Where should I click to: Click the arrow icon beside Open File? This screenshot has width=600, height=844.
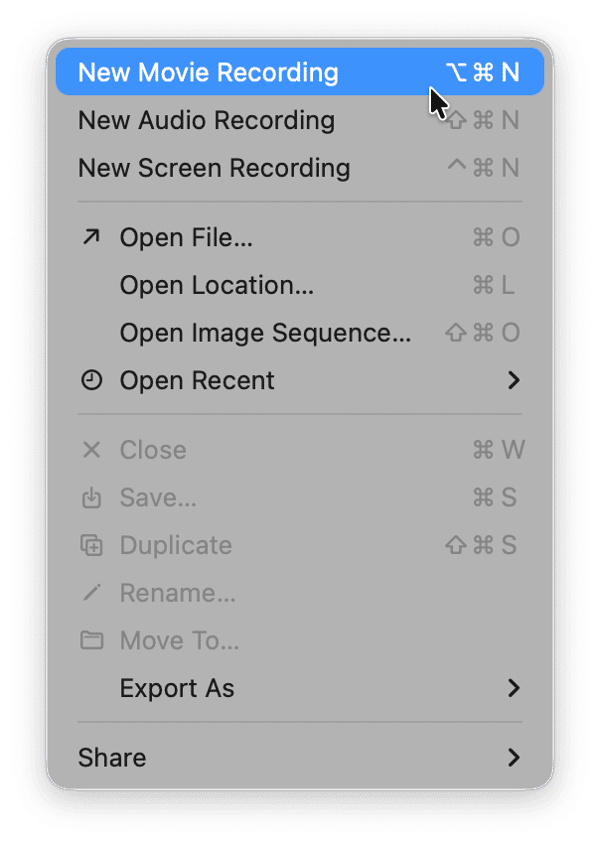91,237
